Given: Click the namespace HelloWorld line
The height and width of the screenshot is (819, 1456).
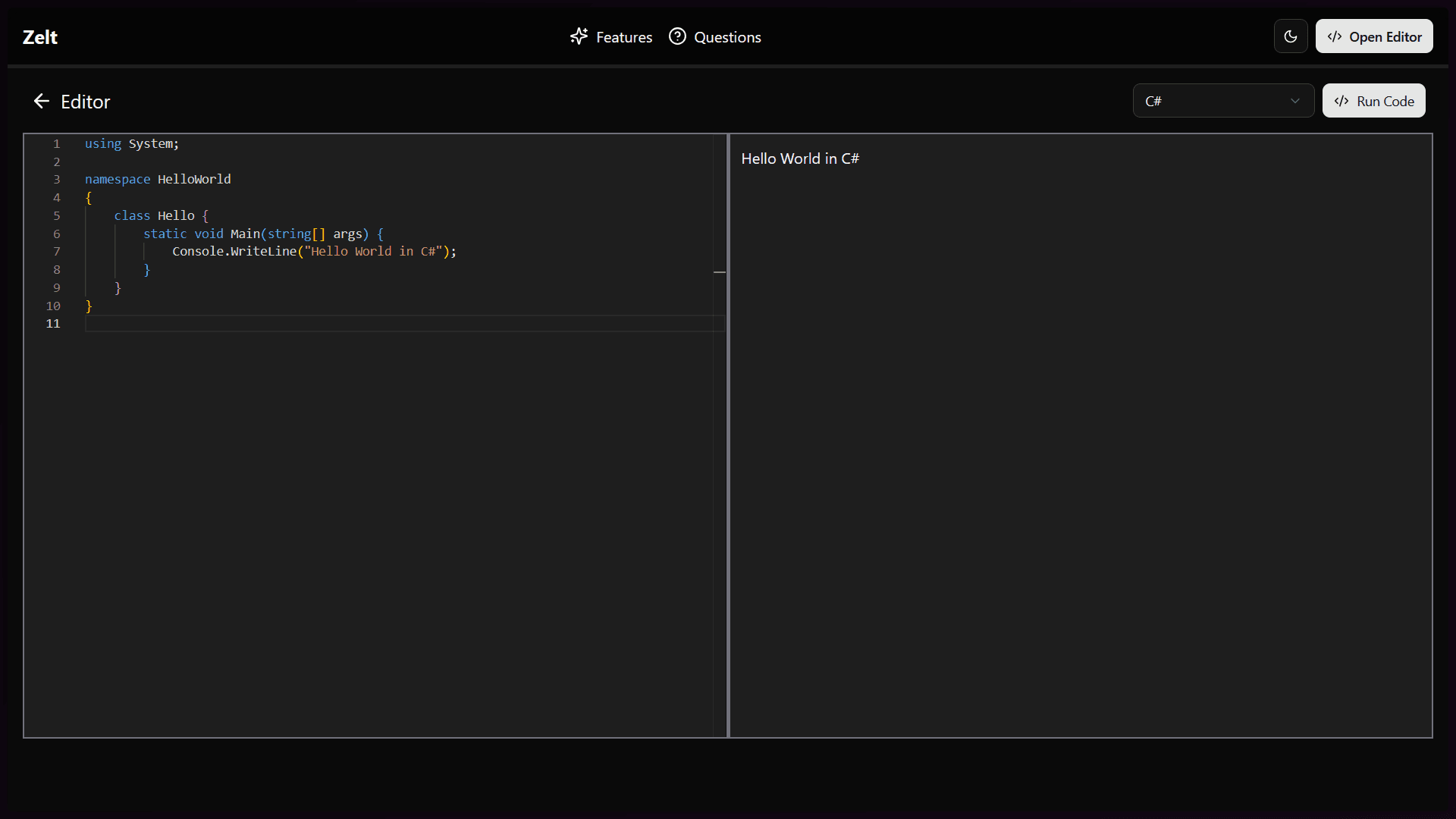Looking at the screenshot, I should (x=158, y=180).
